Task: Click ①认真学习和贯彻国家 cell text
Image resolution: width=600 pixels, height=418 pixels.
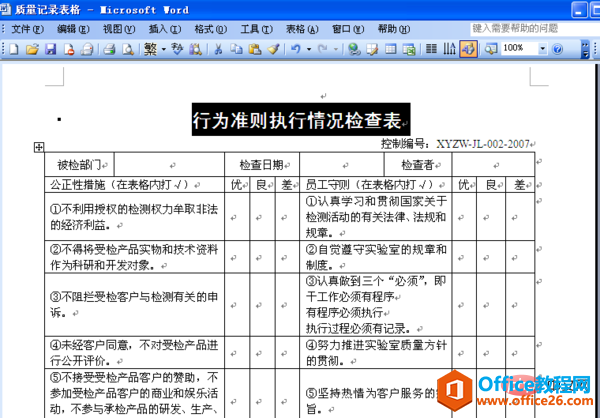Action: coord(376,217)
